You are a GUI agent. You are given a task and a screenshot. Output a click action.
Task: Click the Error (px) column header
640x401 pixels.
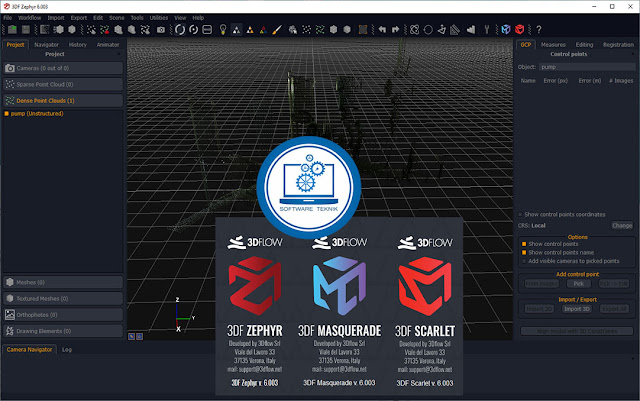556,81
